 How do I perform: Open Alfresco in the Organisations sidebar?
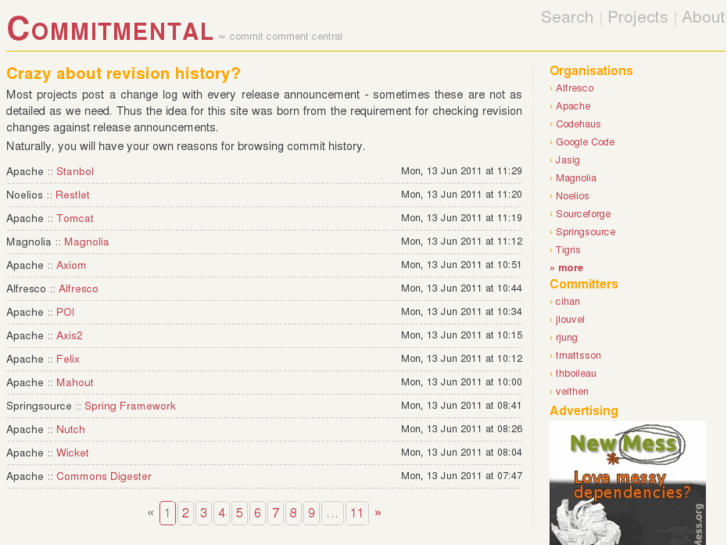coord(574,88)
